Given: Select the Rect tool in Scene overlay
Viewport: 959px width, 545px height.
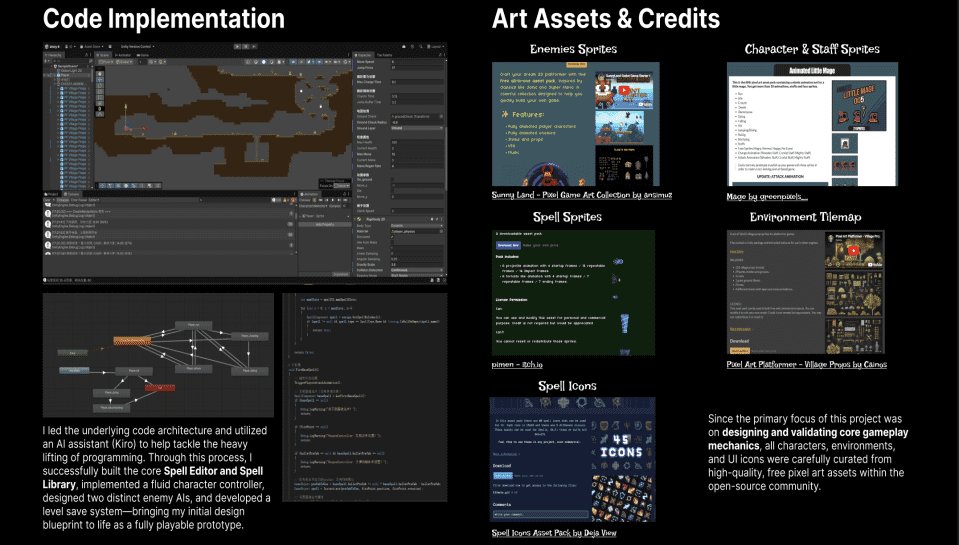Looking at the screenshot, I should click(x=100, y=97).
